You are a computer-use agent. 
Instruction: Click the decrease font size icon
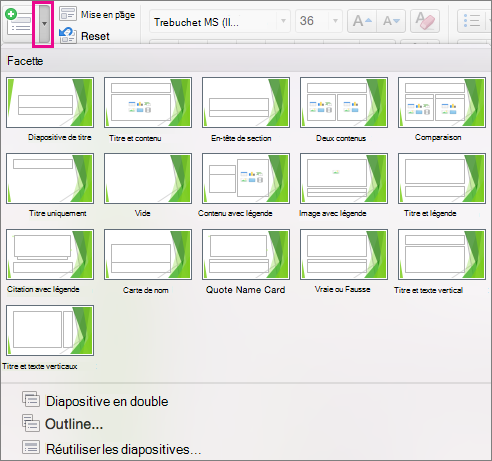pos(391,21)
